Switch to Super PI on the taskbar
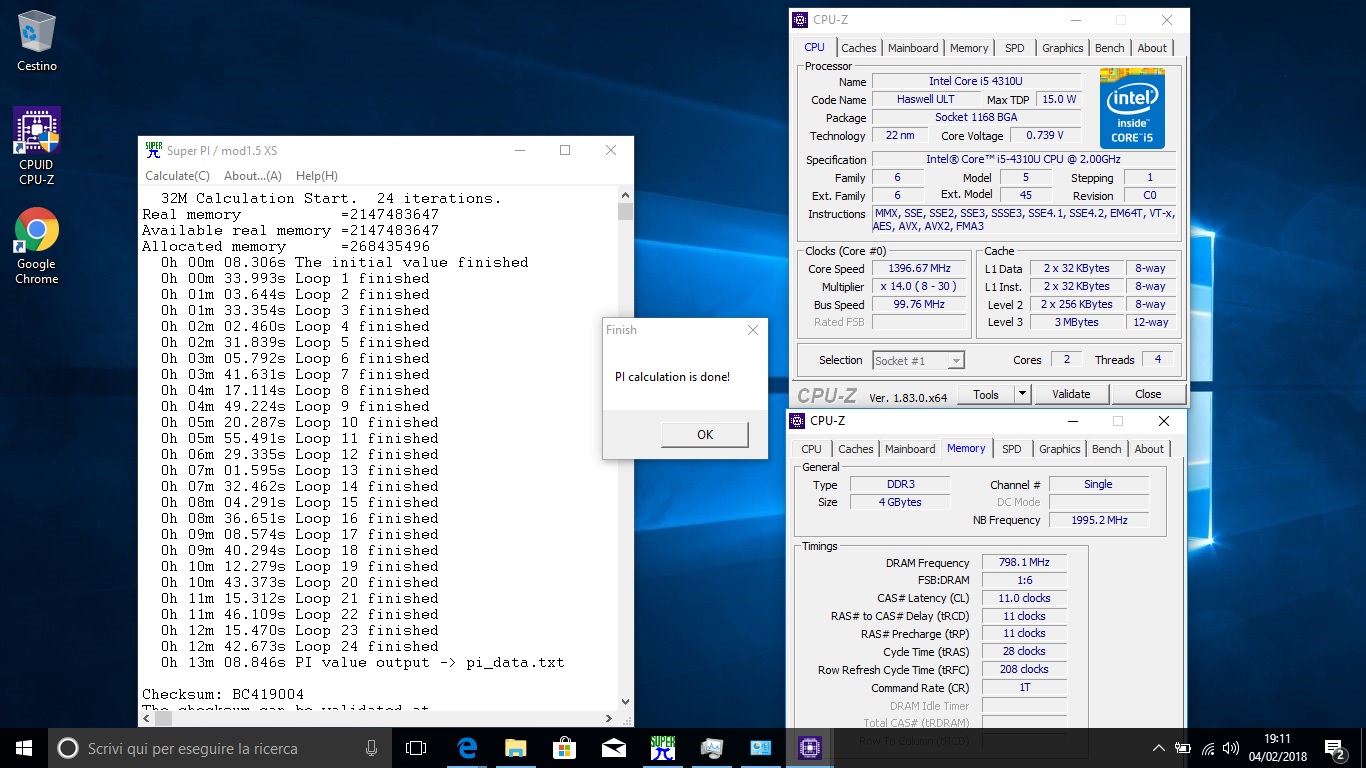Image resolution: width=1366 pixels, height=768 pixels. [662, 748]
